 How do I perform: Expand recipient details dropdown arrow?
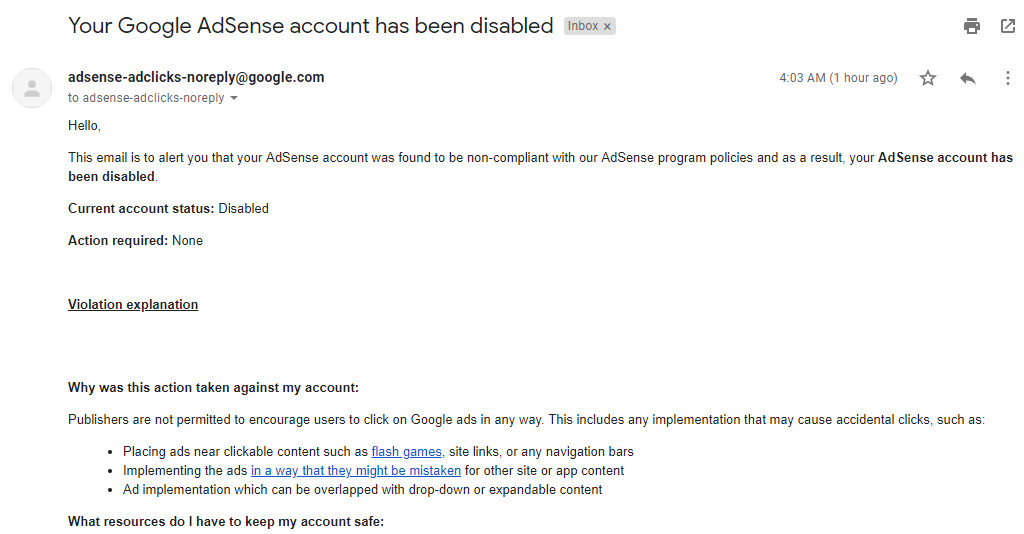pos(234,99)
